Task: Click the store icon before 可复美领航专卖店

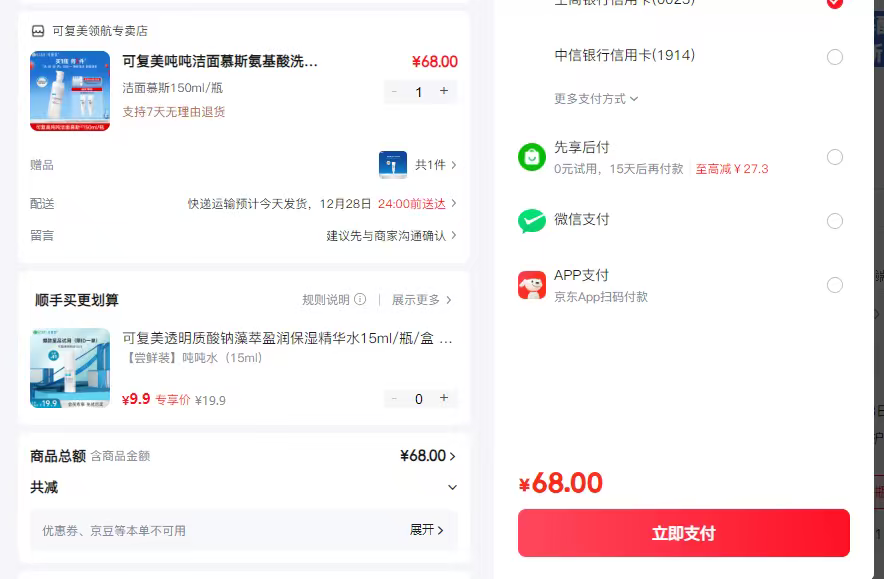Action: click(36, 31)
